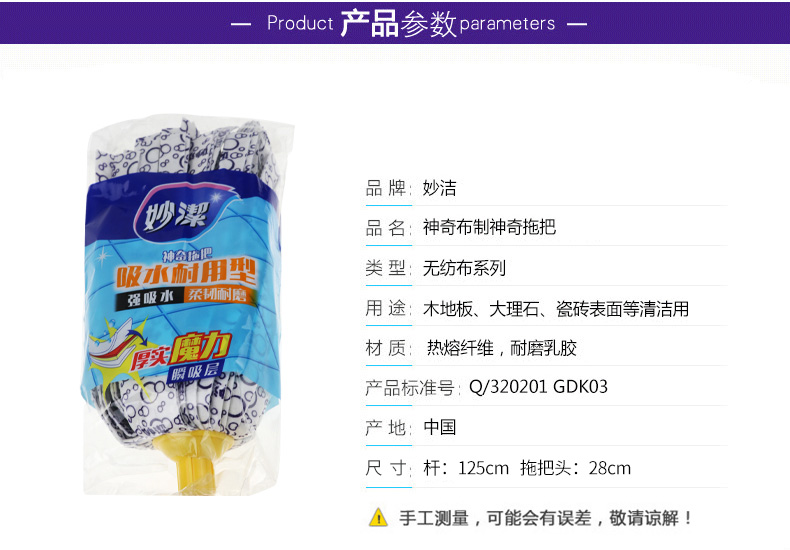Viewport: 790px width, 550px height.
Task: Click the 品牌 label
Action: point(388,188)
